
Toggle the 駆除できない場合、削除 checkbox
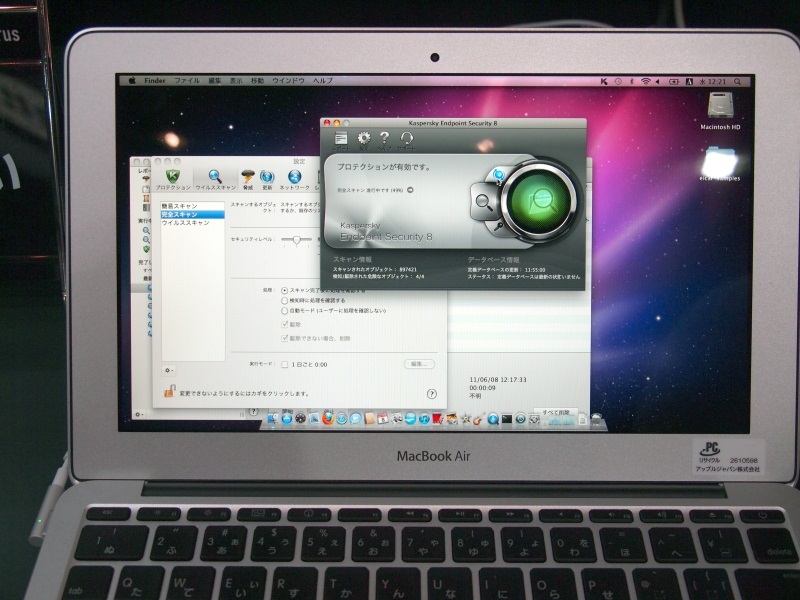[285, 338]
